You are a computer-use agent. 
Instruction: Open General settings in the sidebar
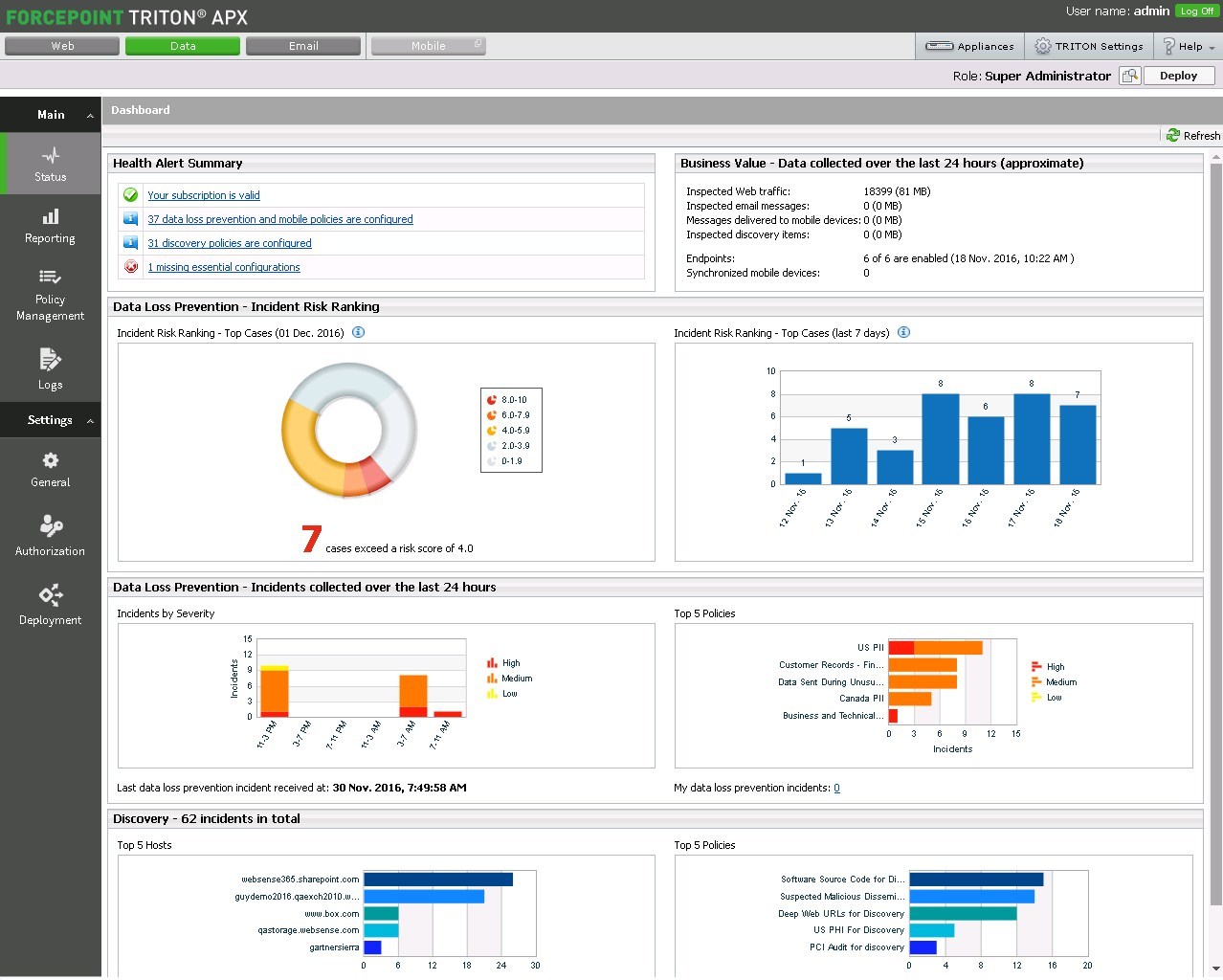point(50,470)
